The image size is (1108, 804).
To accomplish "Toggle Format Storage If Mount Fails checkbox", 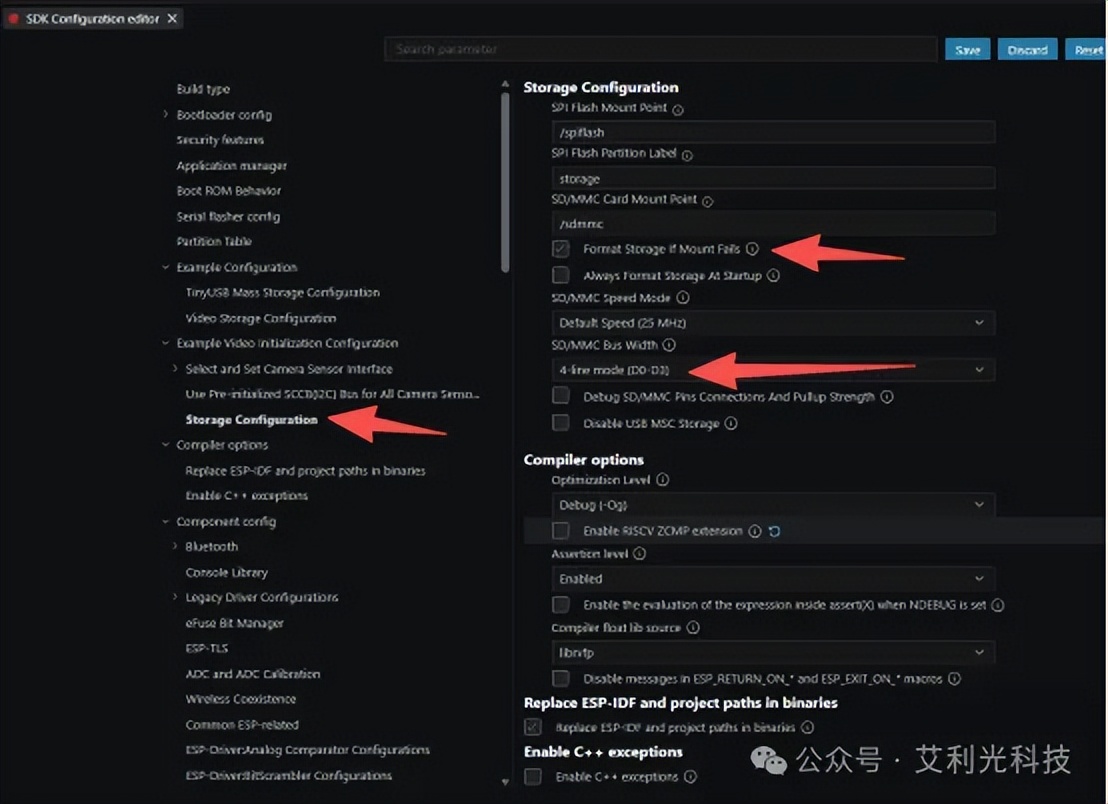I will coord(561,249).
